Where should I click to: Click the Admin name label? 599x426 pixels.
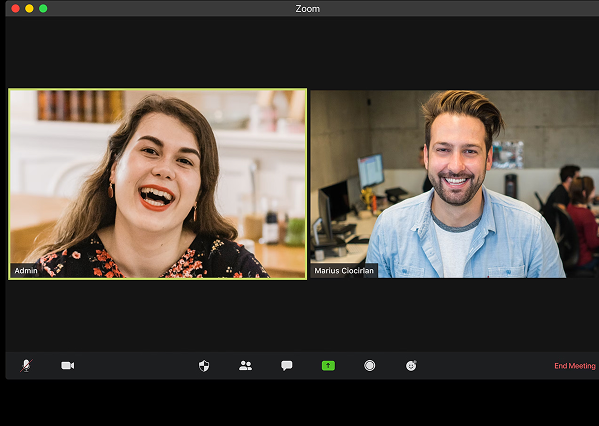pos(26,271)
